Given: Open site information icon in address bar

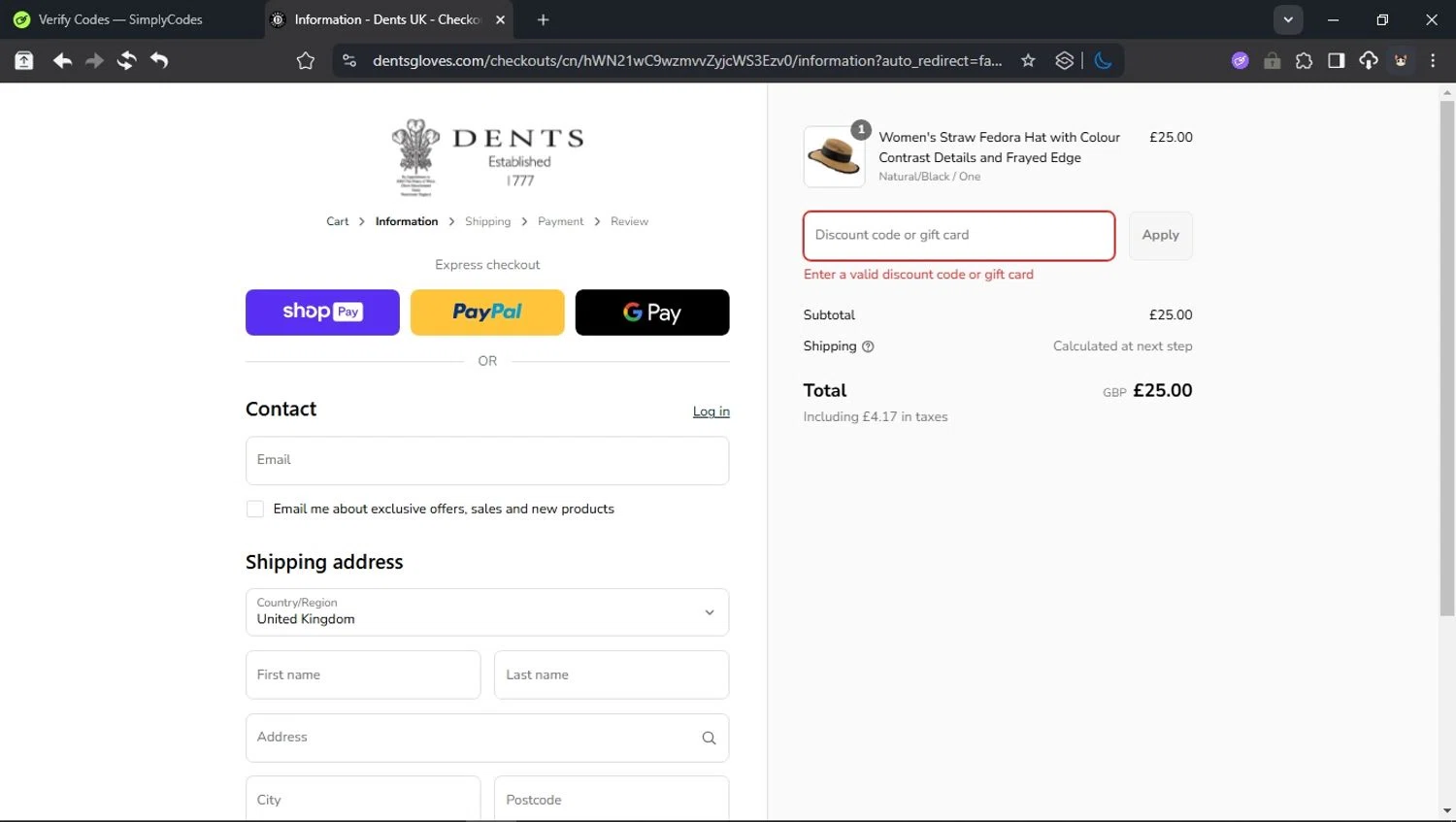Looking at the screenshot, I should [348, 60].
